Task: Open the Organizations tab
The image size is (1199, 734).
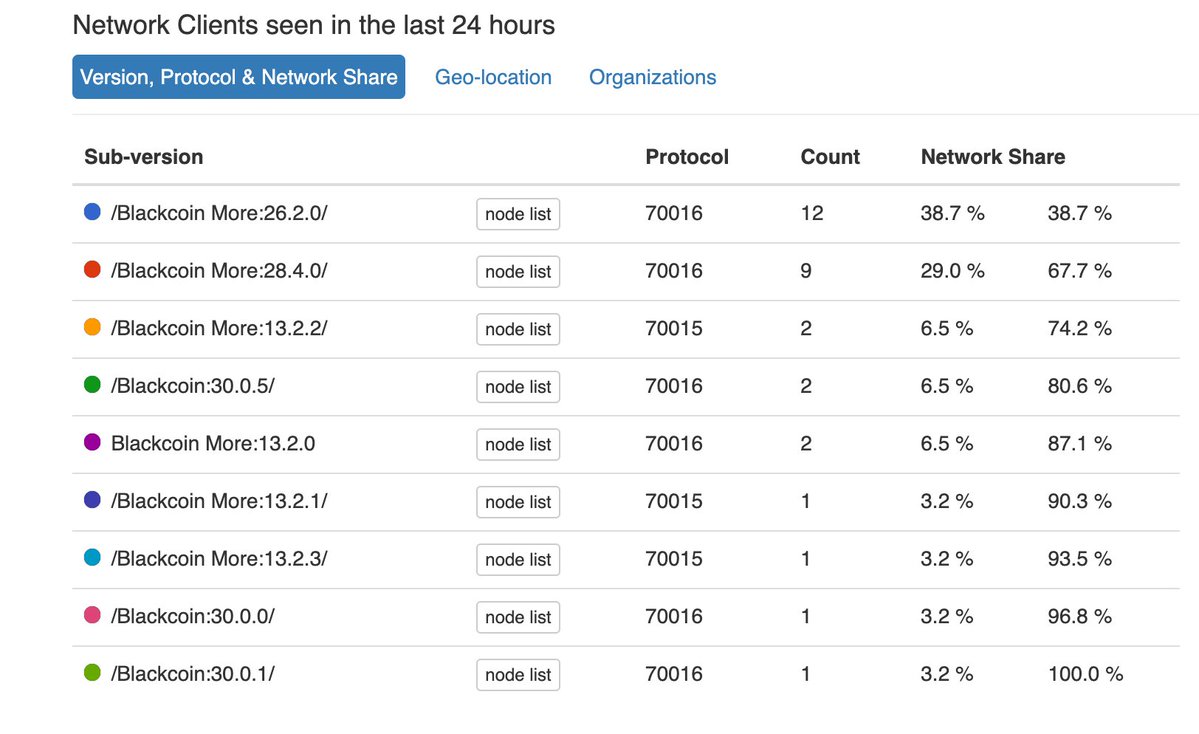Action: (x=652, y=77)
